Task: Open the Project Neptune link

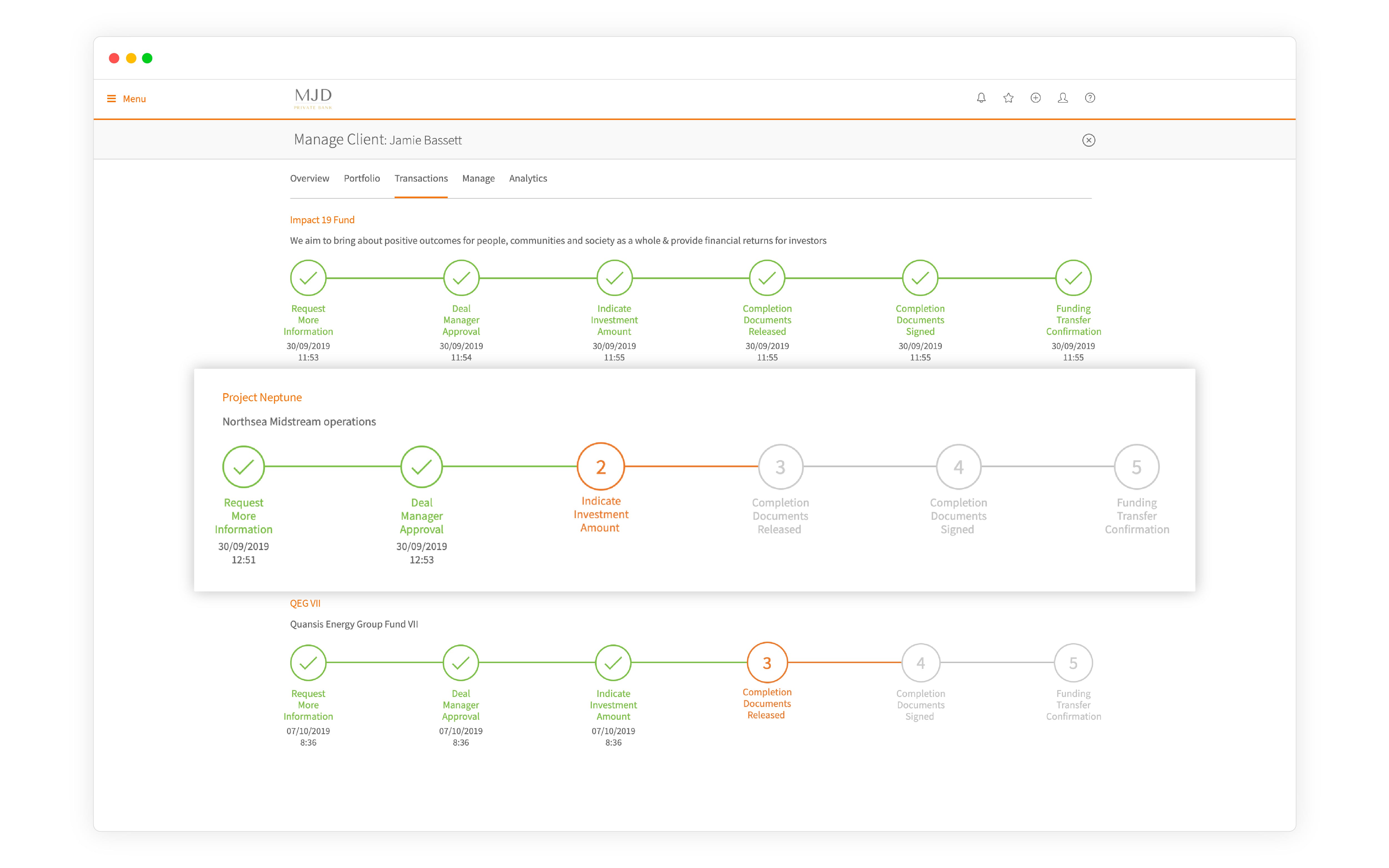Action: click(262, 397)
